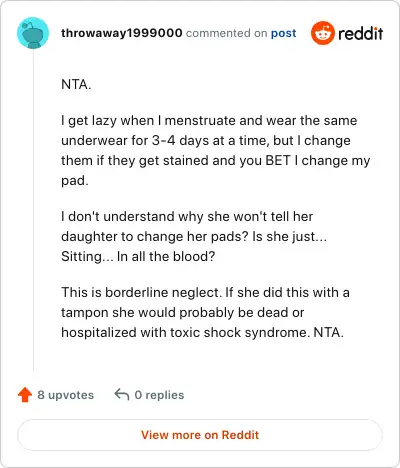Open the throwaway1999000 user profile
Viewport: 400px width, 468px height.
[x=122, y=33]
